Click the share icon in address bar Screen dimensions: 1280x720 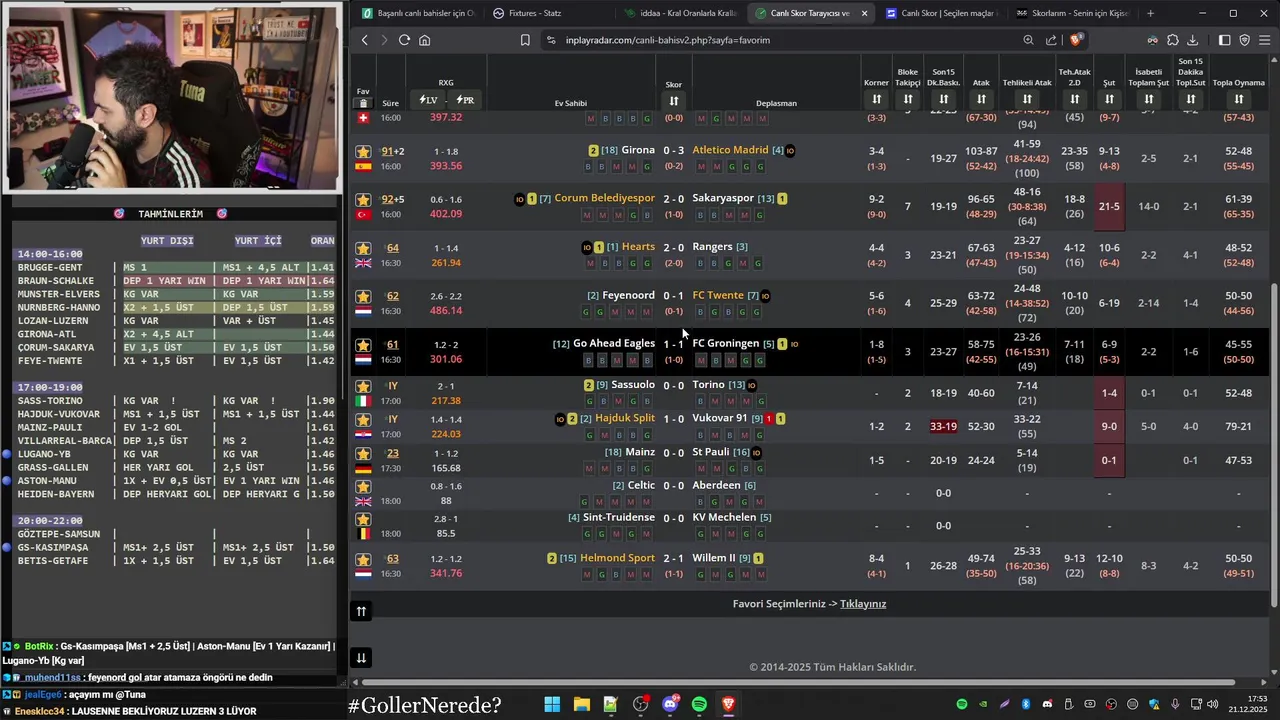[x=1051, y=40]
